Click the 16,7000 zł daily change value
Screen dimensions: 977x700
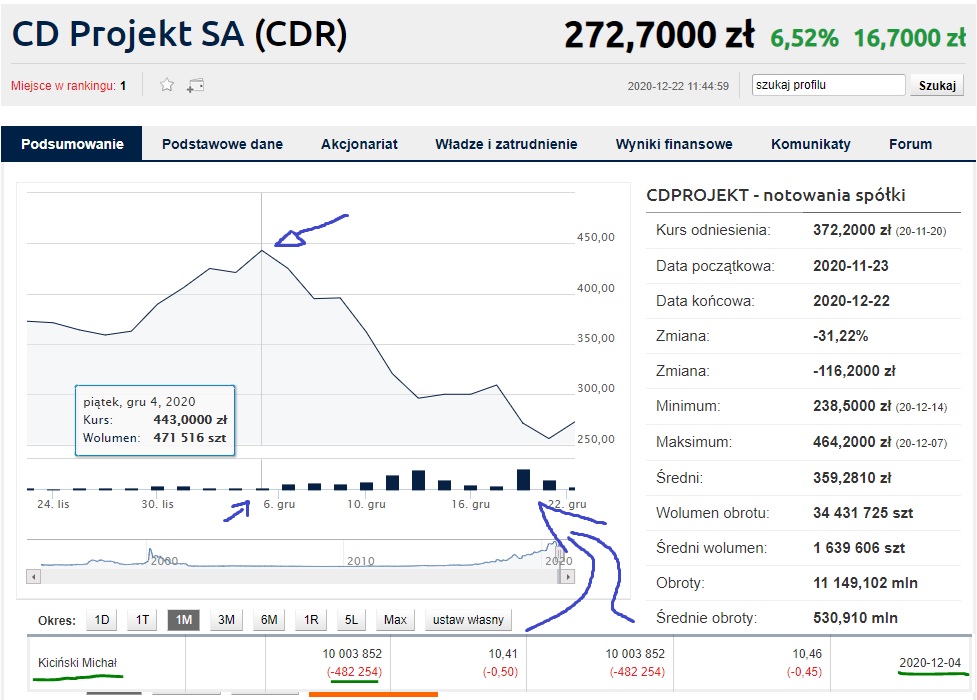coord(910,38)
